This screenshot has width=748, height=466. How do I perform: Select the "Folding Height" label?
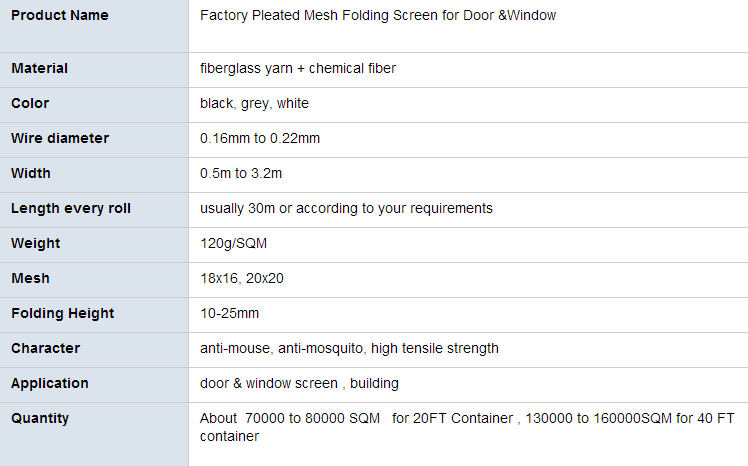63,313
